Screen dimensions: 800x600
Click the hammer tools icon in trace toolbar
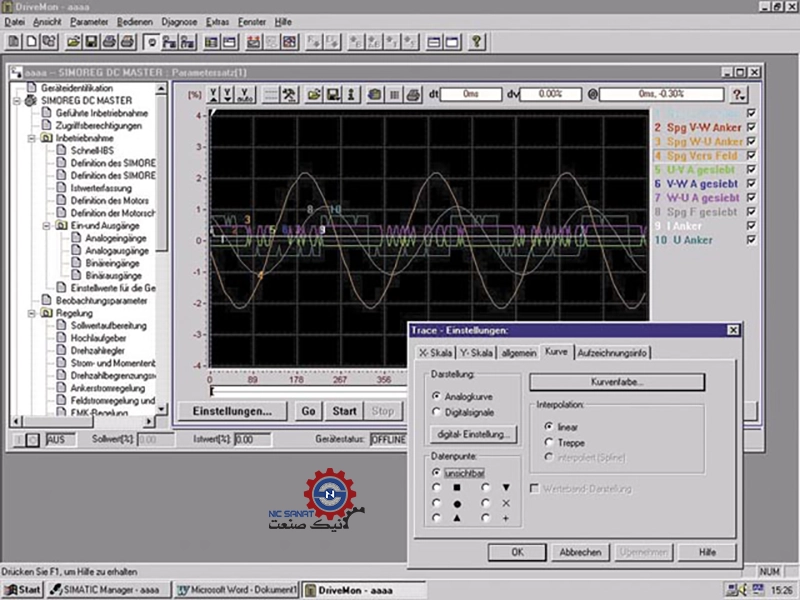pyautogui.click(x=291, y=95)
